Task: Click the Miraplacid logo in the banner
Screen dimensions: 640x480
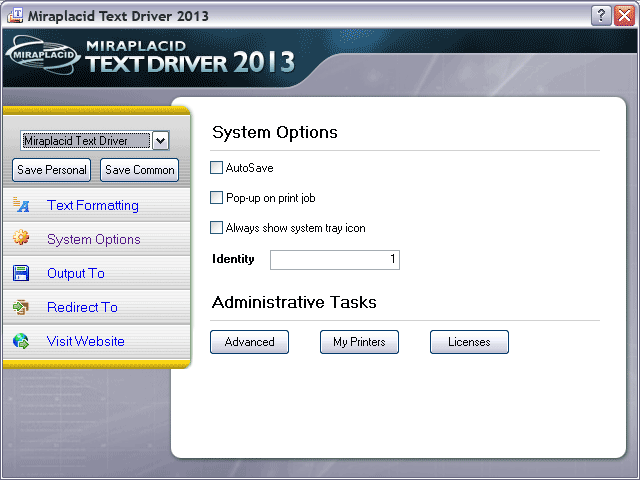Action: (x=42, y=55)
